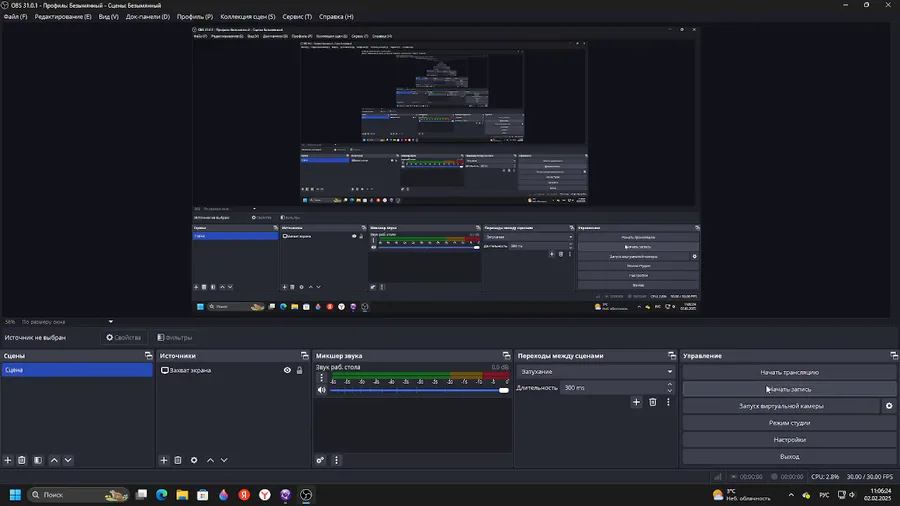Delete the selected source using the trash icon

[x=178, y=460]
